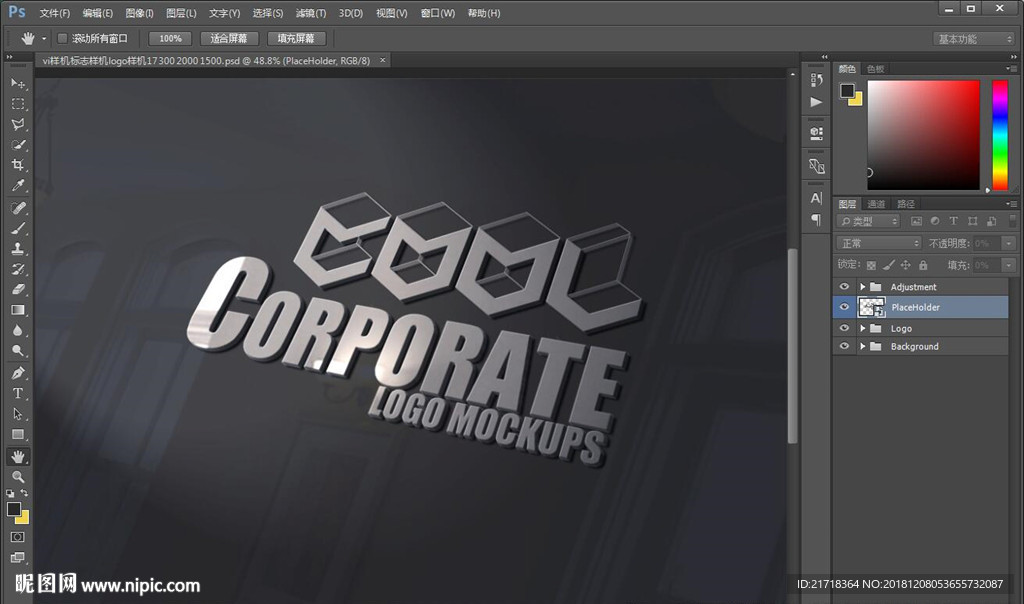This screenshot has height=604, width=1024.
Task: Open the 基本功能 workspace dropdown
Action: (x=974, y=39)
